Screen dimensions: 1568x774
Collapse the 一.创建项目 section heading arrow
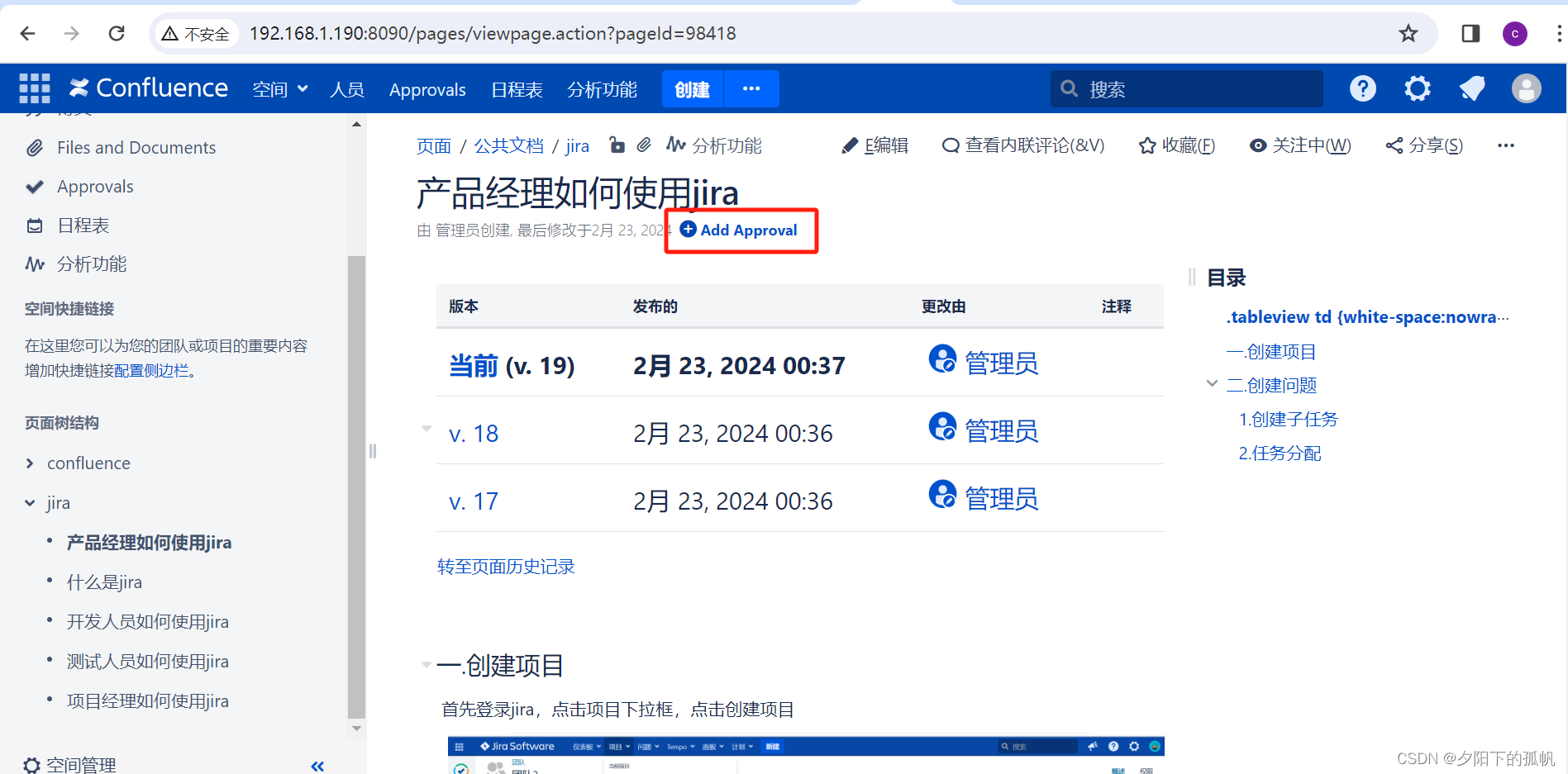(427, 664)
